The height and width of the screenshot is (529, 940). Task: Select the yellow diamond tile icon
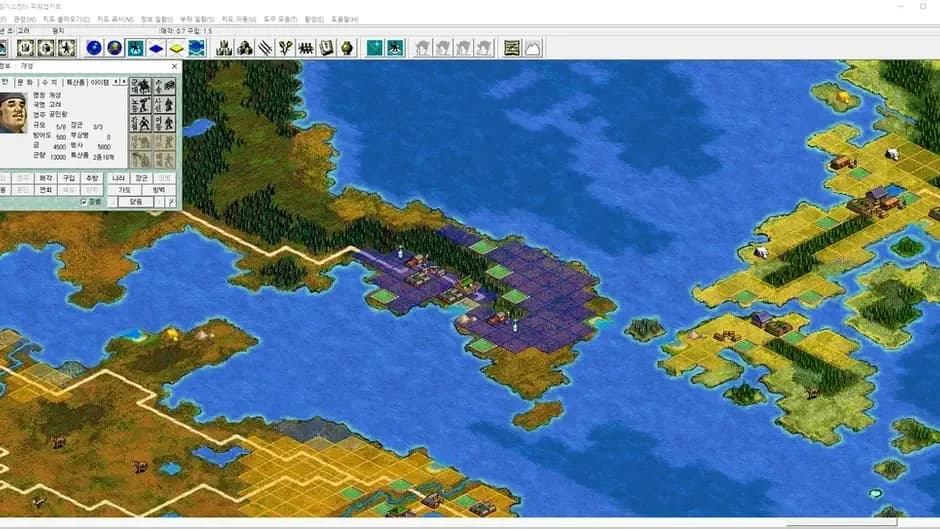coord(176,48)
